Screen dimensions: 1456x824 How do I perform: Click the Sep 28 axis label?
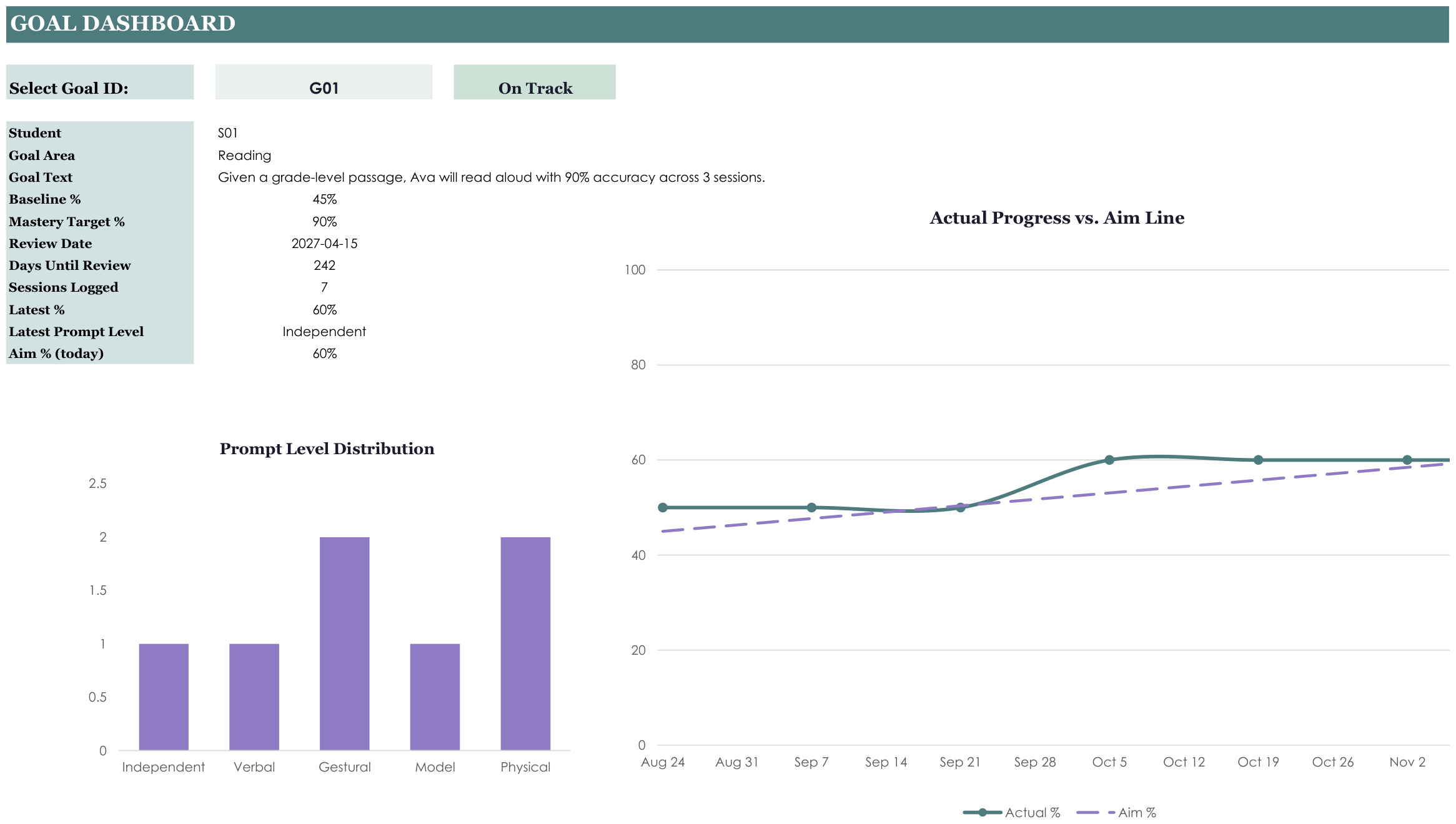[x=1035, y=762]
